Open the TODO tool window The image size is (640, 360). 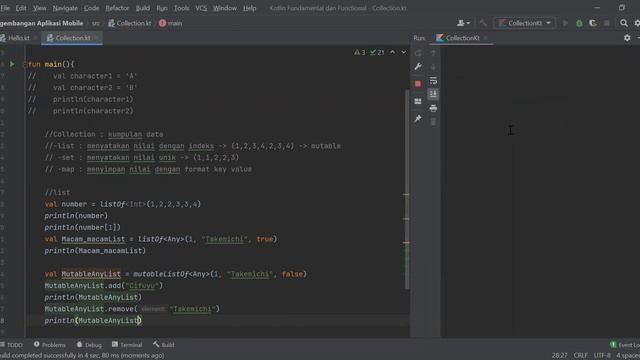[x=12, y=345]
